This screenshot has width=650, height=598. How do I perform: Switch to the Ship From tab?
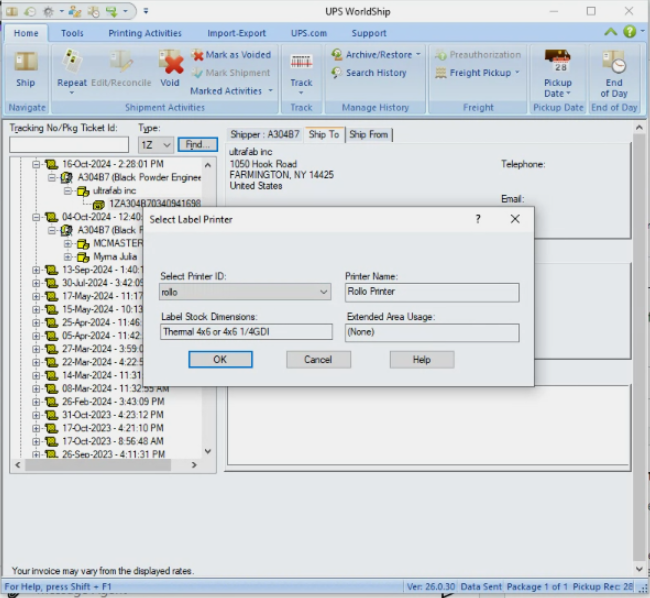point(369,135)
